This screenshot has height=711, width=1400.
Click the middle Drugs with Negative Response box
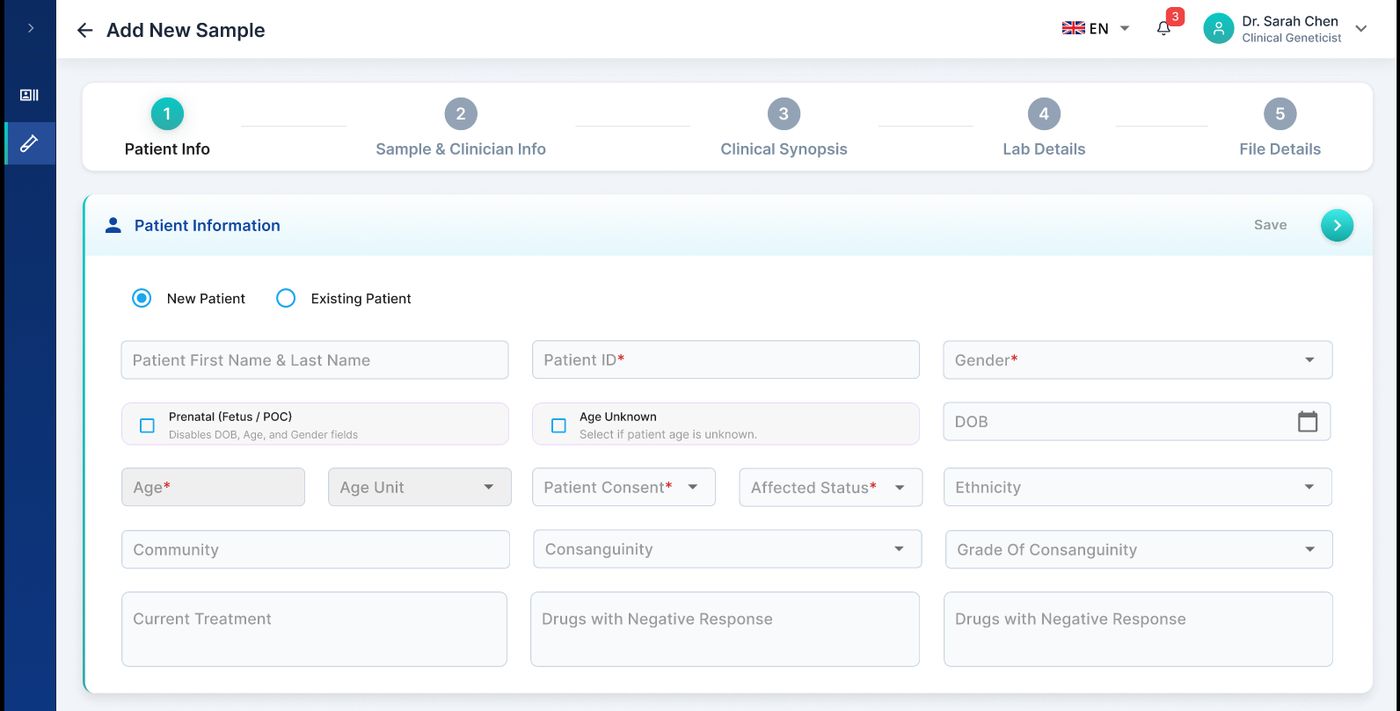coord(725,629)
